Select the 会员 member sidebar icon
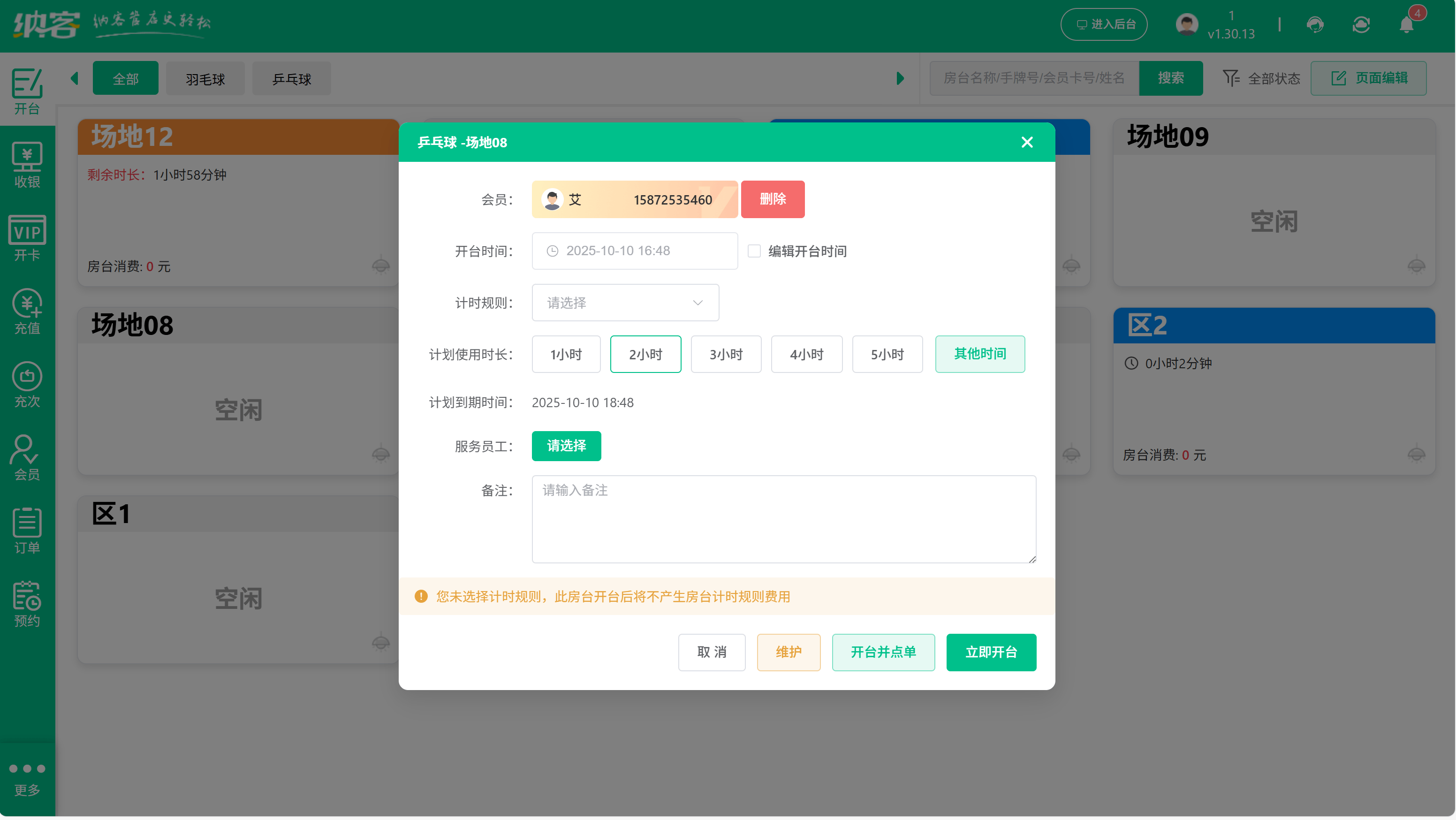This screenshot has height=820, width=1456. pos(27,457)
